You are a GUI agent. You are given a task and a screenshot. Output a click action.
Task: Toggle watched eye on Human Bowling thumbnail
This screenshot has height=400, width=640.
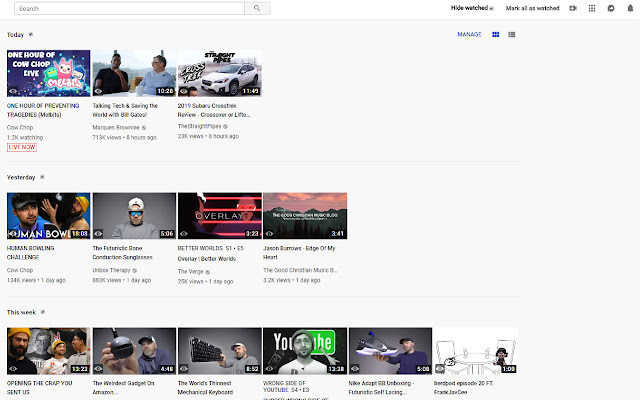click(13, 233)
